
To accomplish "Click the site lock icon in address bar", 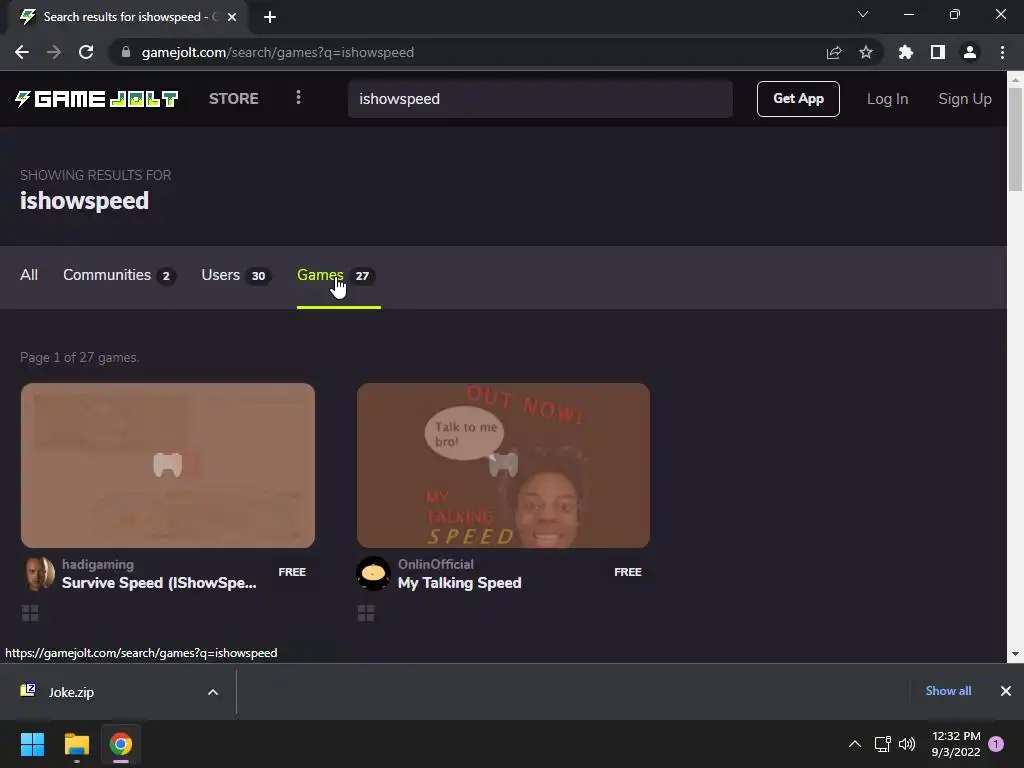I will (126, 52).
